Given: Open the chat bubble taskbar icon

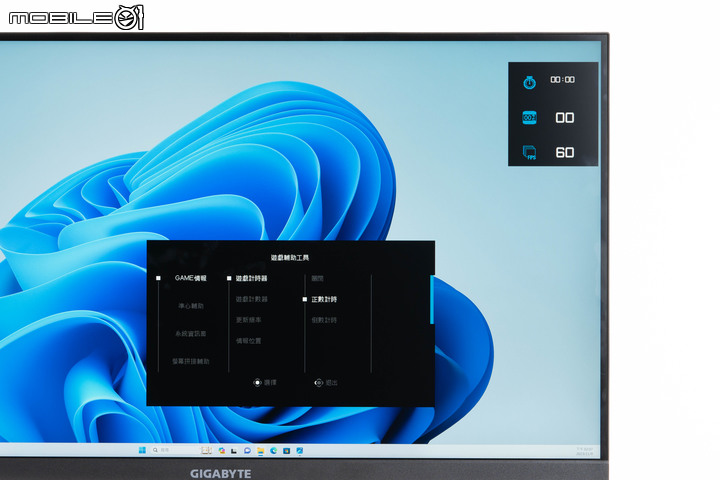Looking at the screenshot, I should click(247, 451).
